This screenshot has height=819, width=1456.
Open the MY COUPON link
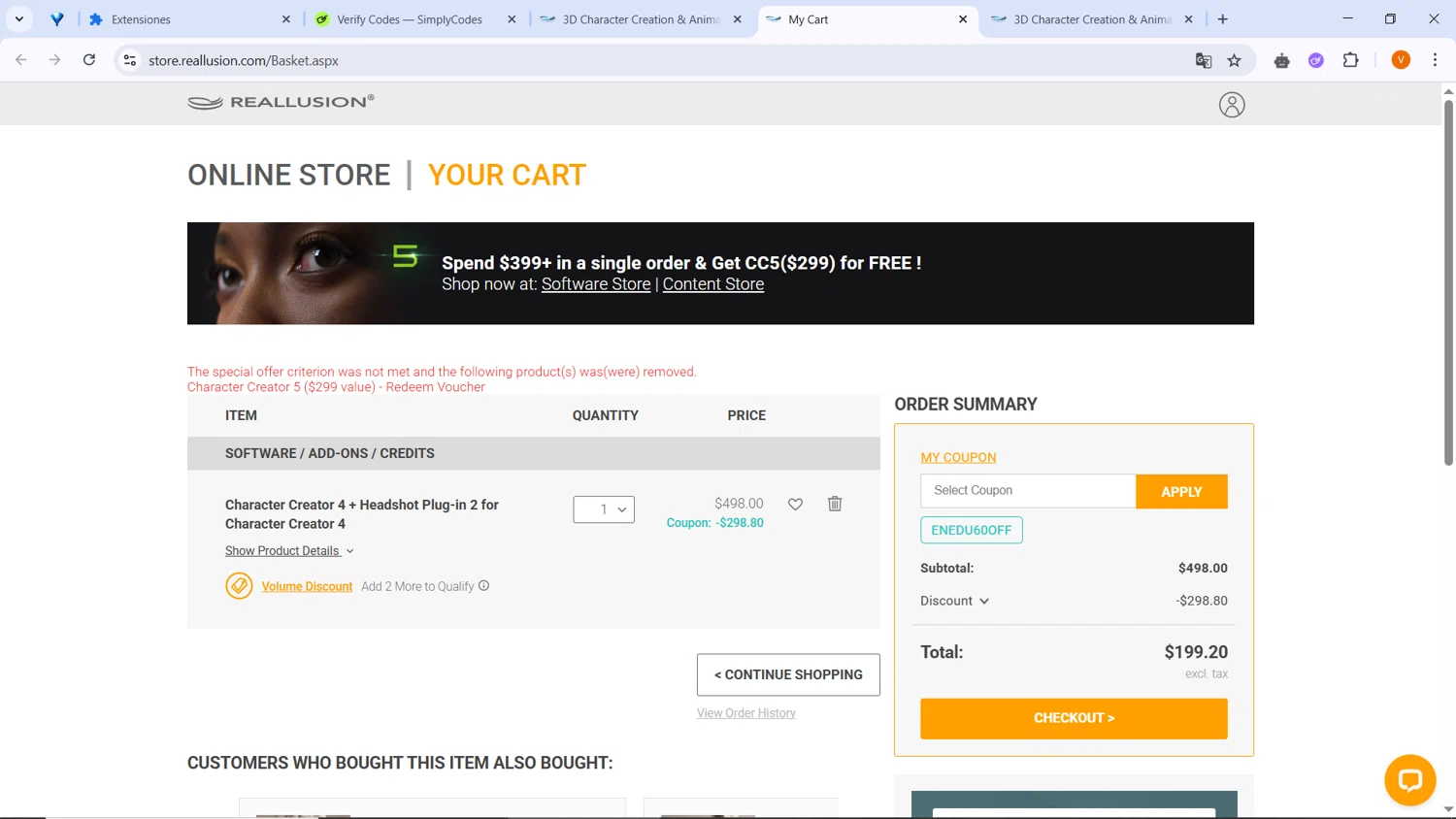958,457
